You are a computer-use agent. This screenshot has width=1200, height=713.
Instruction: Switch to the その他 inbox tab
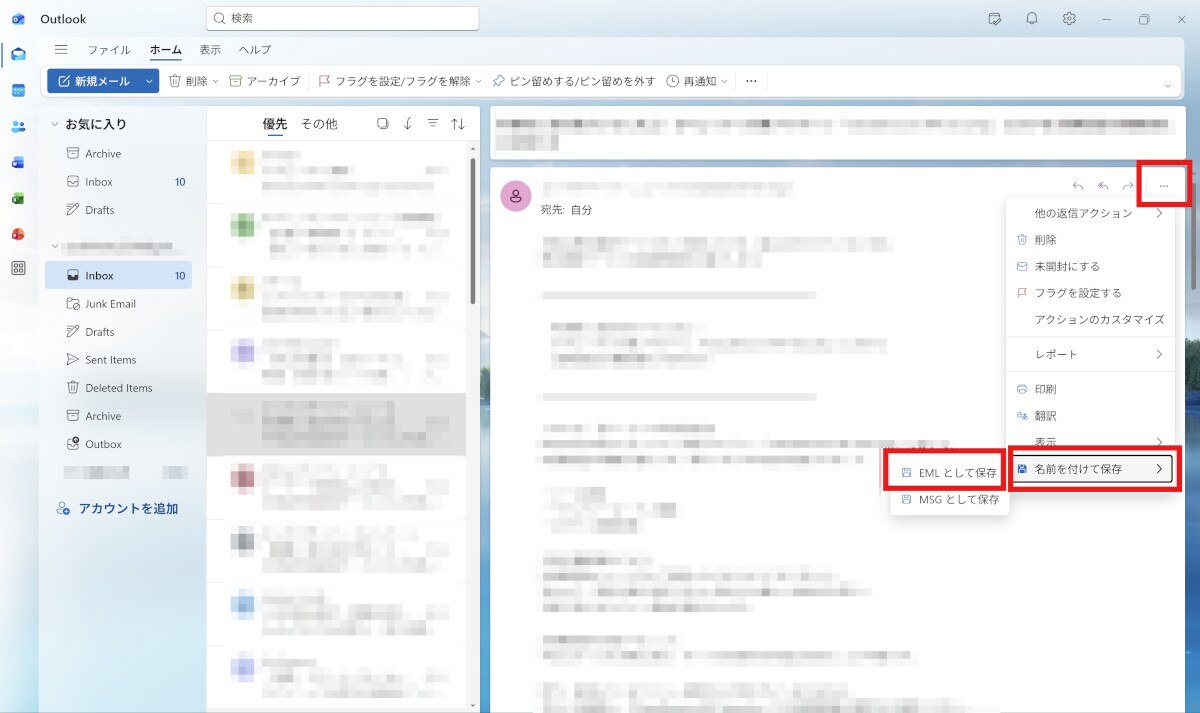click(319, 124)
